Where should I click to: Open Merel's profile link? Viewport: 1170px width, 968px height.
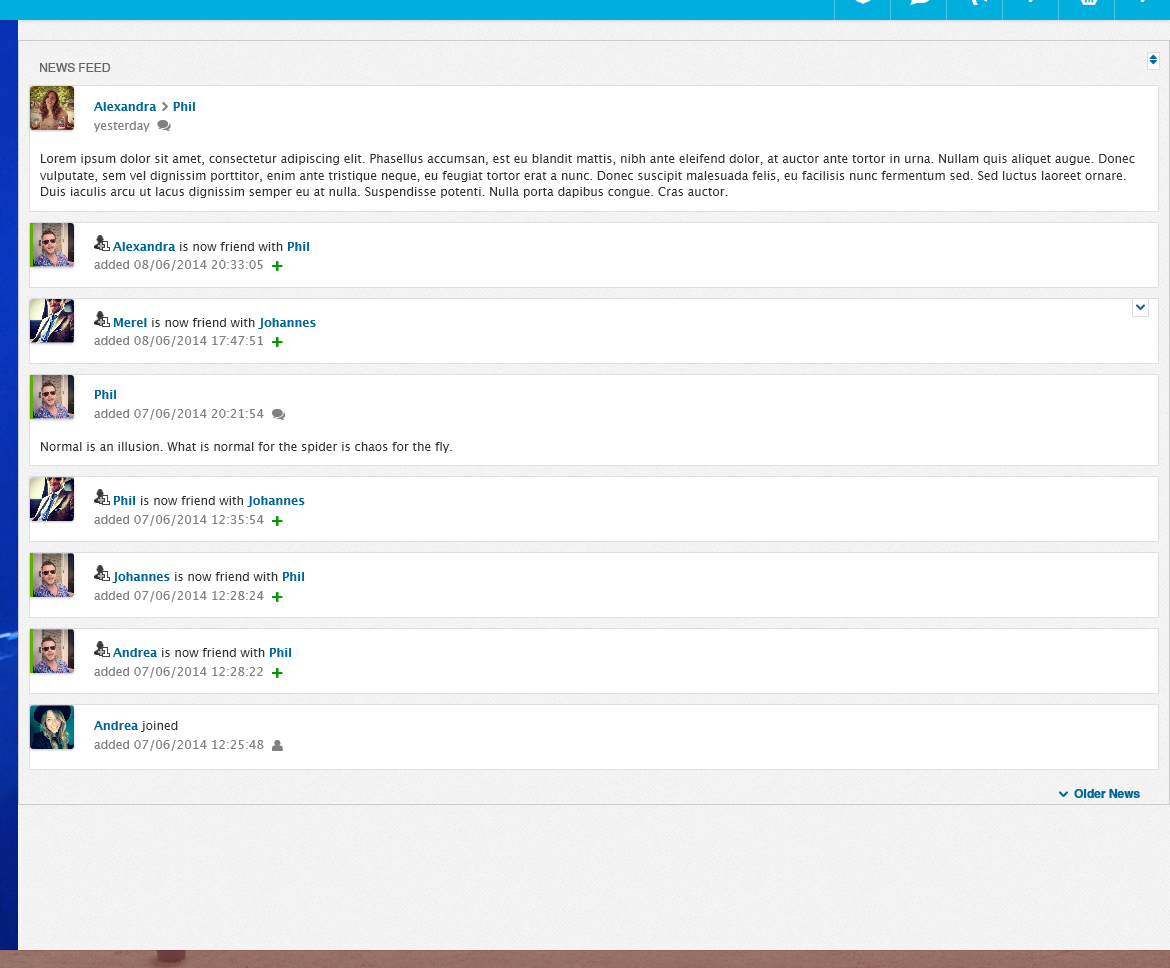pos(130,323)
